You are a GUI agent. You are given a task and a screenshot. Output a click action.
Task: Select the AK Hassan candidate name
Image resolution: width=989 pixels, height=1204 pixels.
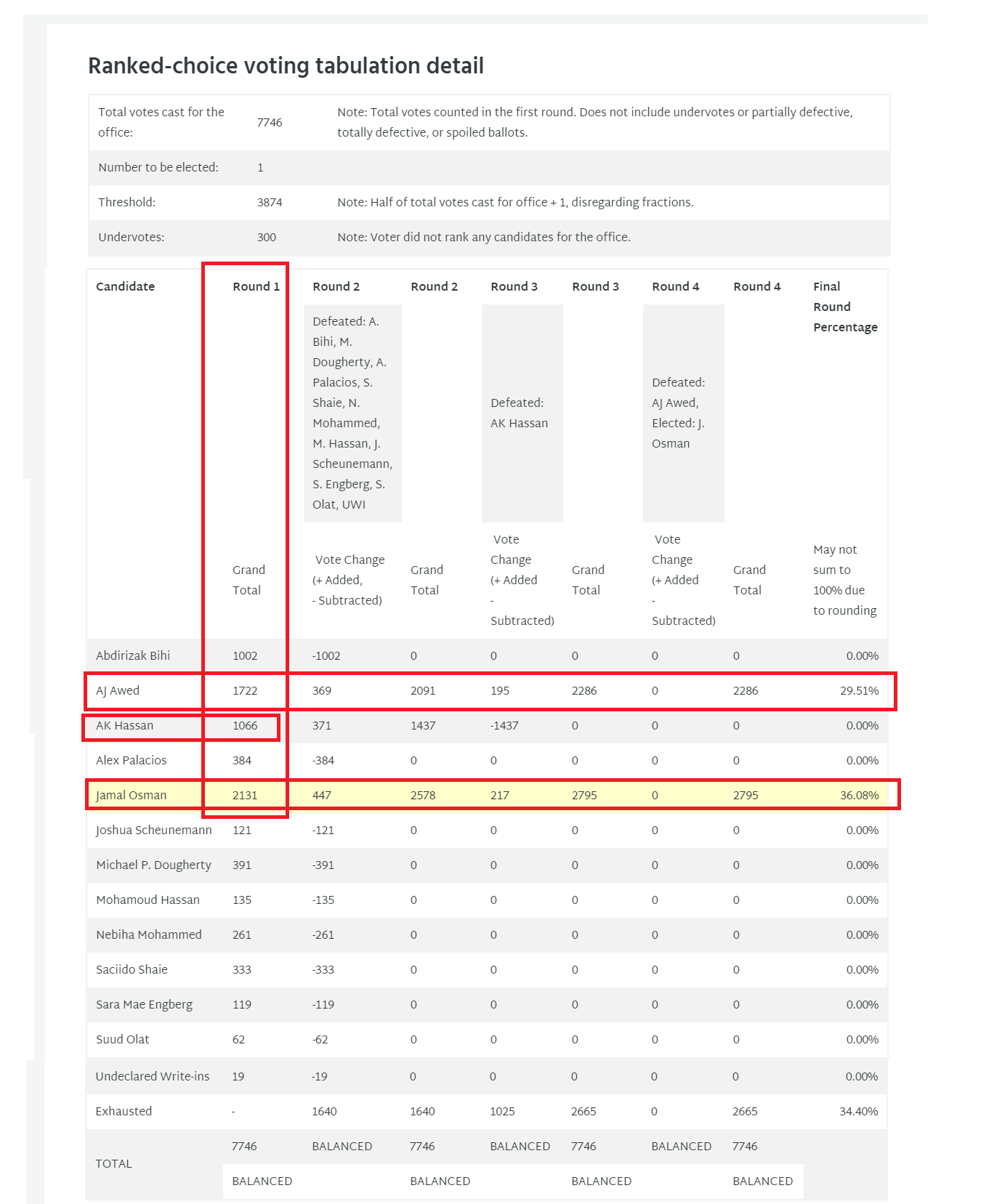click(125, 725)
